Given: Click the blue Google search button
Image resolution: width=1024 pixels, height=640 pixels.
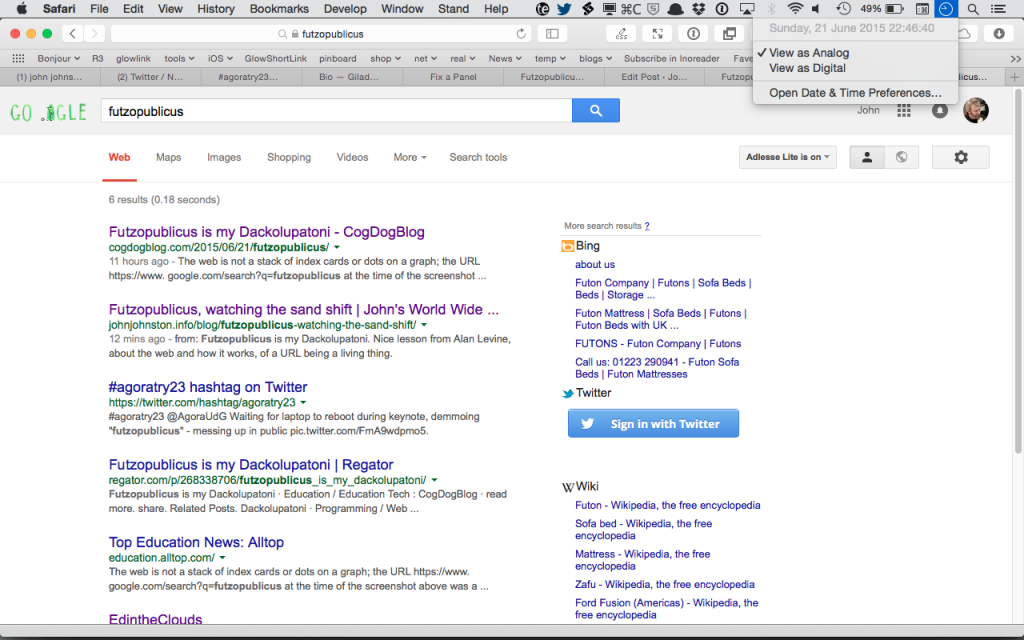Looking at the screenshot, I should [596, 110].
